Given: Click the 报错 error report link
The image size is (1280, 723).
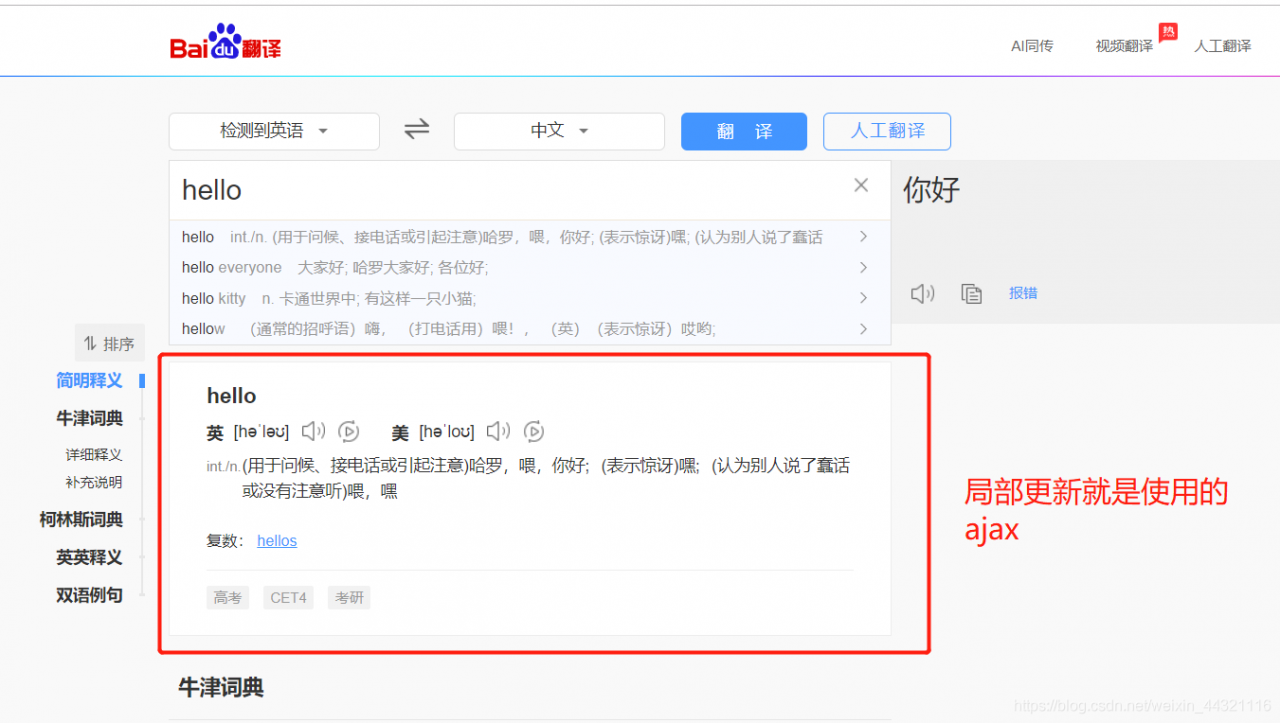Looking at the screenshot, I should point(1023,293).
